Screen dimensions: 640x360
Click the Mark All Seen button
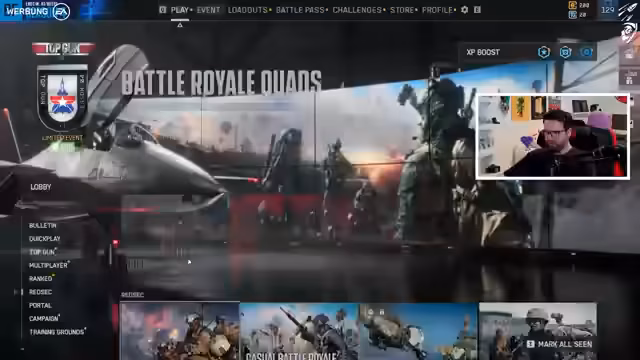560,344
